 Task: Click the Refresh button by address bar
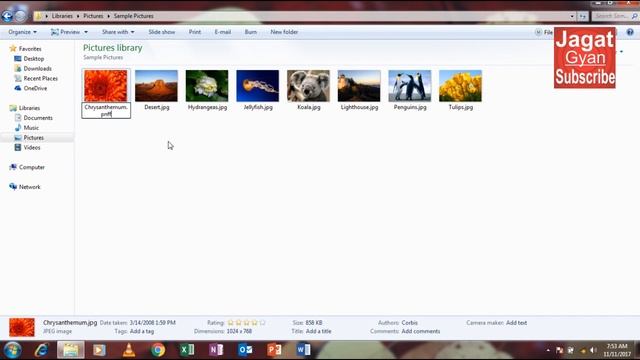[582, 16]
